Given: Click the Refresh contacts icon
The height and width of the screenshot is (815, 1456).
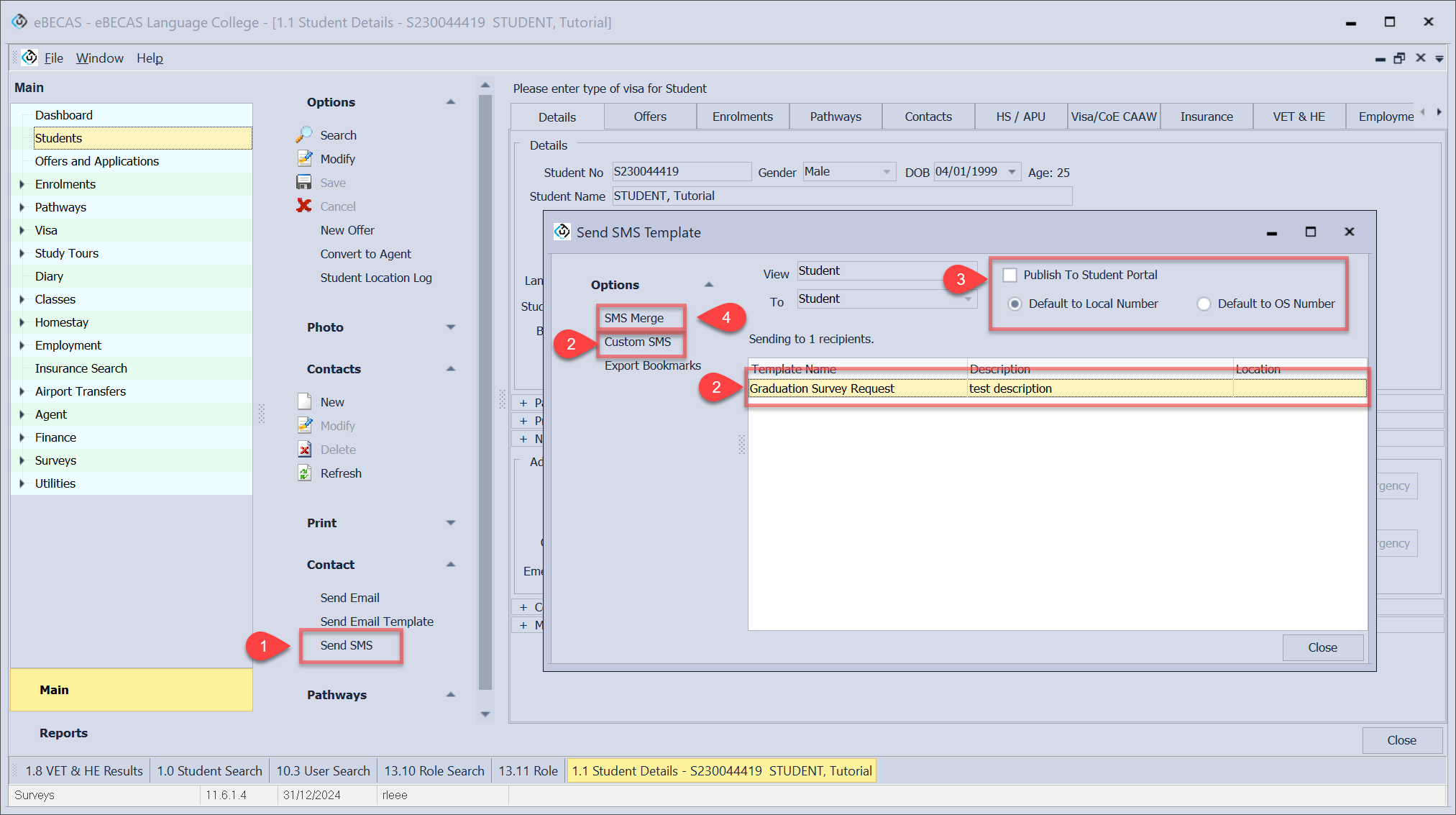Looking at the screenshot, I should coord(304,473).
